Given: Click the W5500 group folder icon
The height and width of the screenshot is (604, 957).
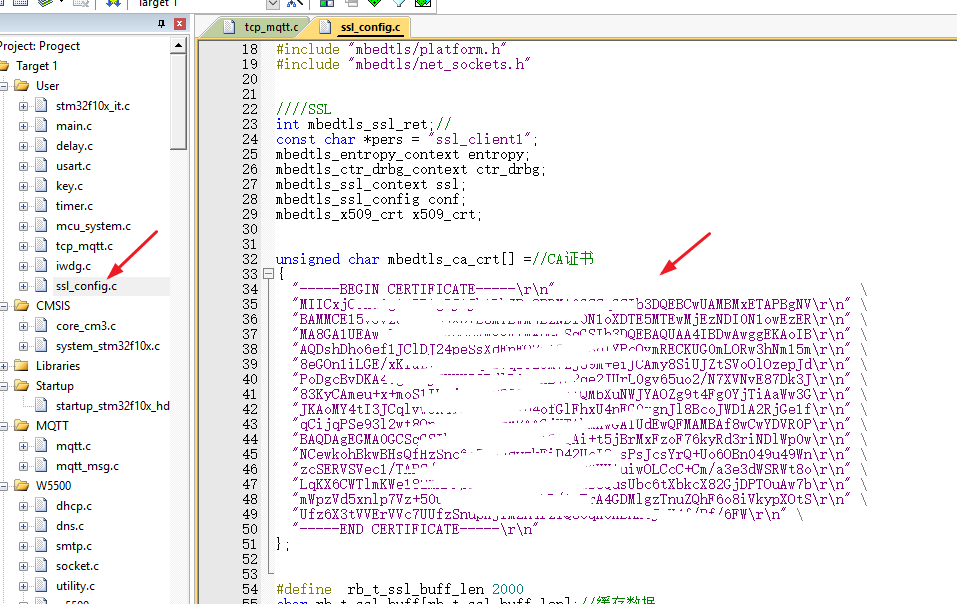Looking at the screenshot, I should pos(21,486).
